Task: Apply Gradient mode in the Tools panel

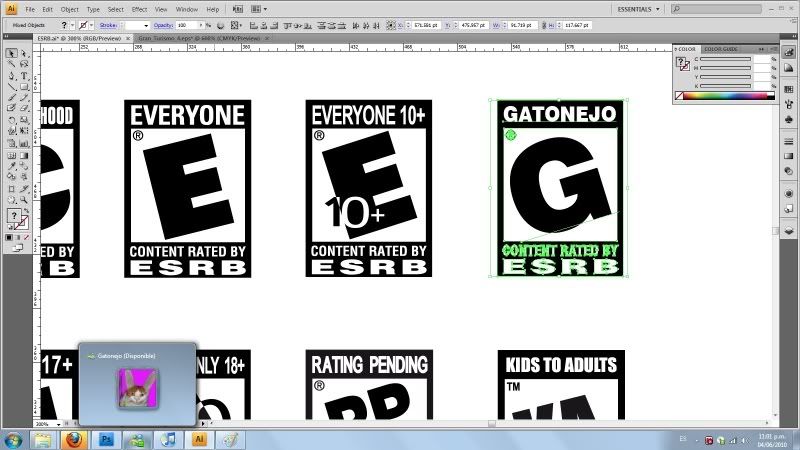Action: click(17, 237)
